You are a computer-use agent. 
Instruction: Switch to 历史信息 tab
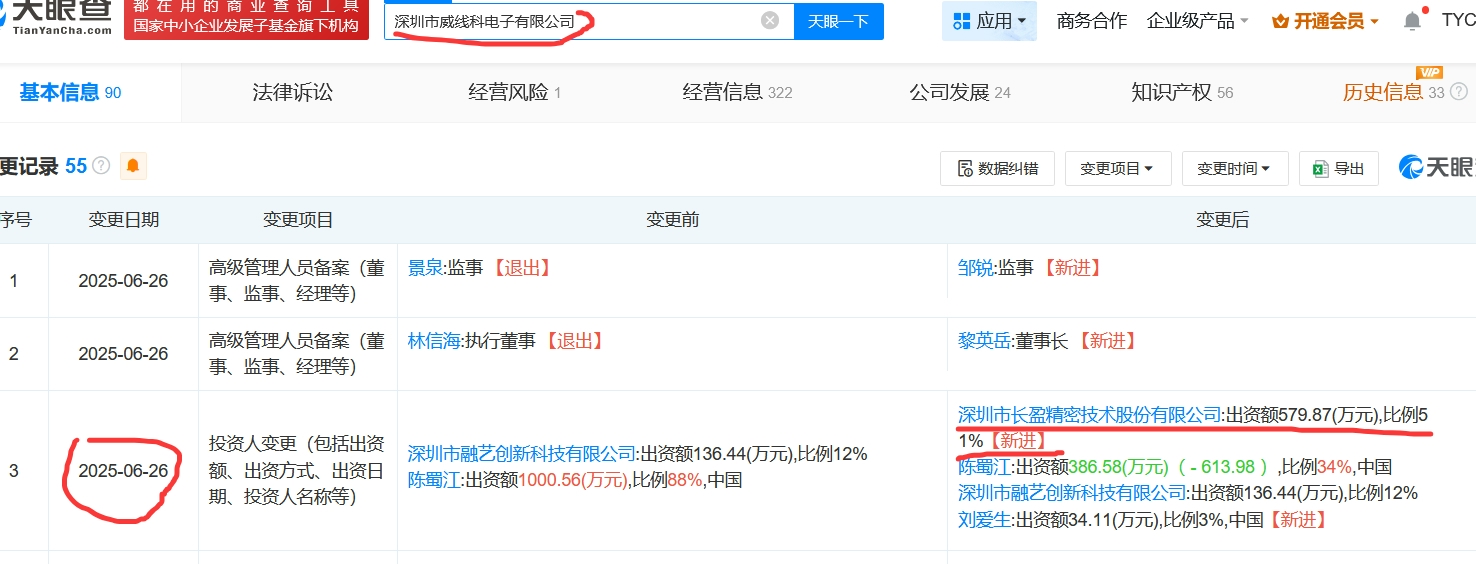pyautogui.click(x=1393, y=93)
